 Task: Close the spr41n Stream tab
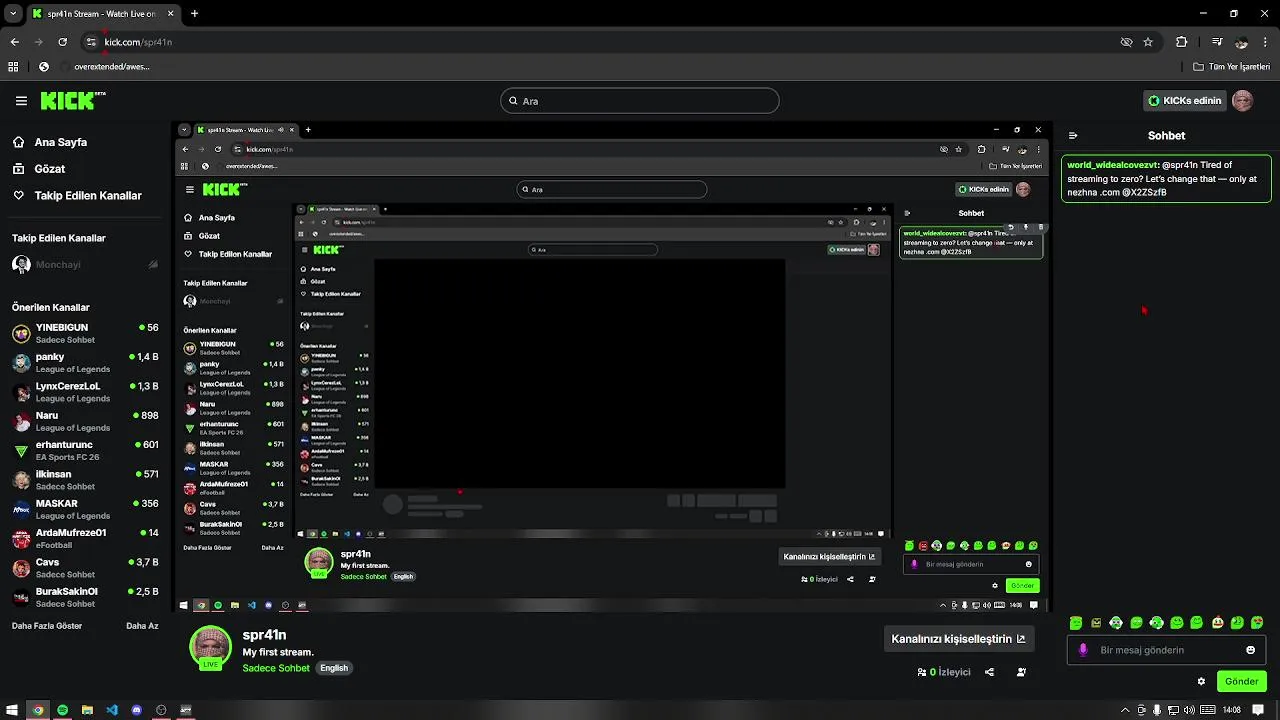pyautogui.click(x=170, y=14)
